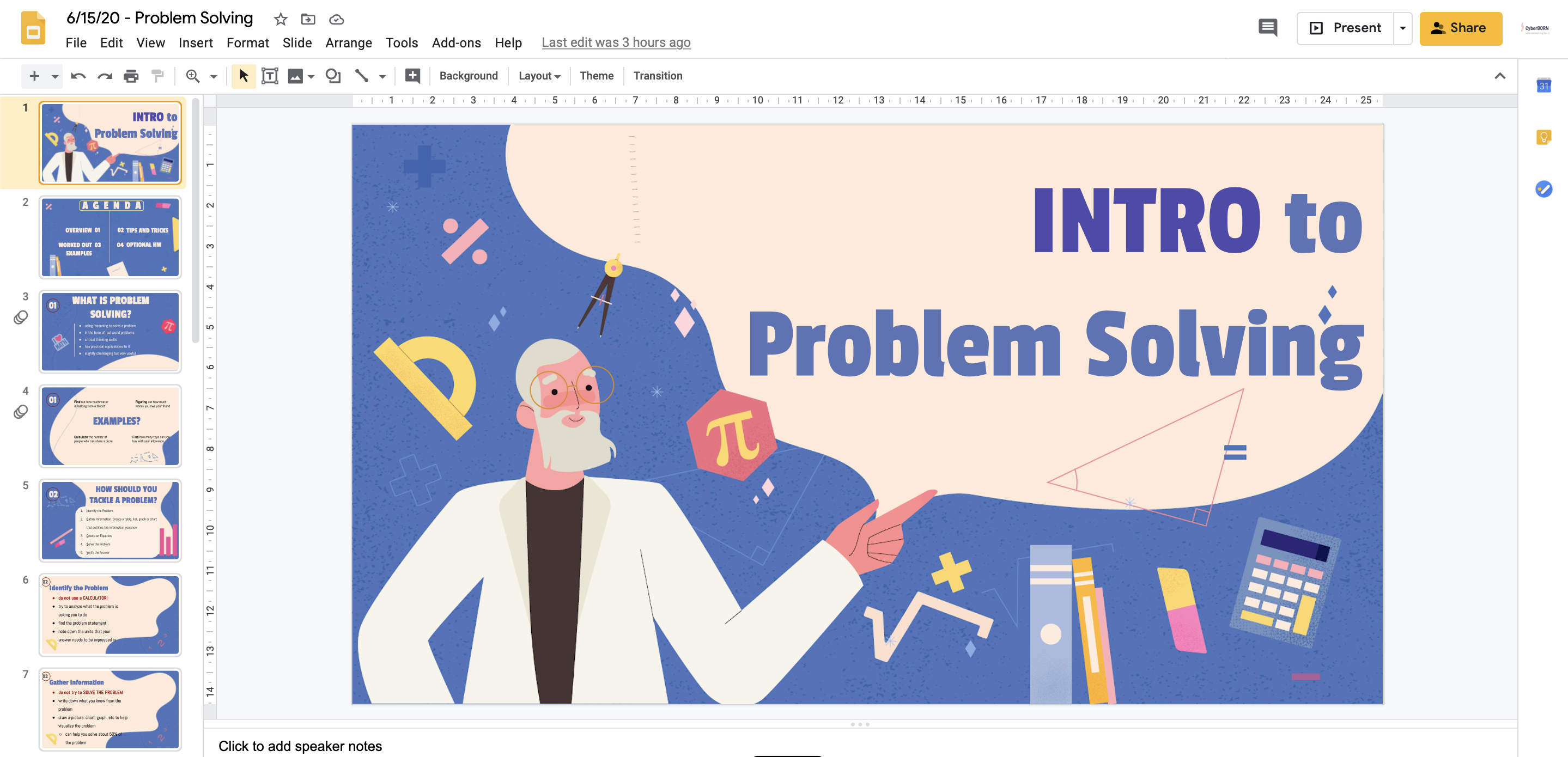Open 'Last edit was 3 hours ago' link

pos(616,42)
